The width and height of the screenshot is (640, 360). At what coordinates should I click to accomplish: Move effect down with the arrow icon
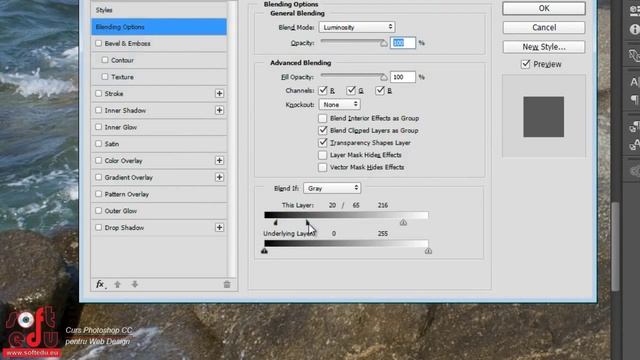[x=134, y=284]
